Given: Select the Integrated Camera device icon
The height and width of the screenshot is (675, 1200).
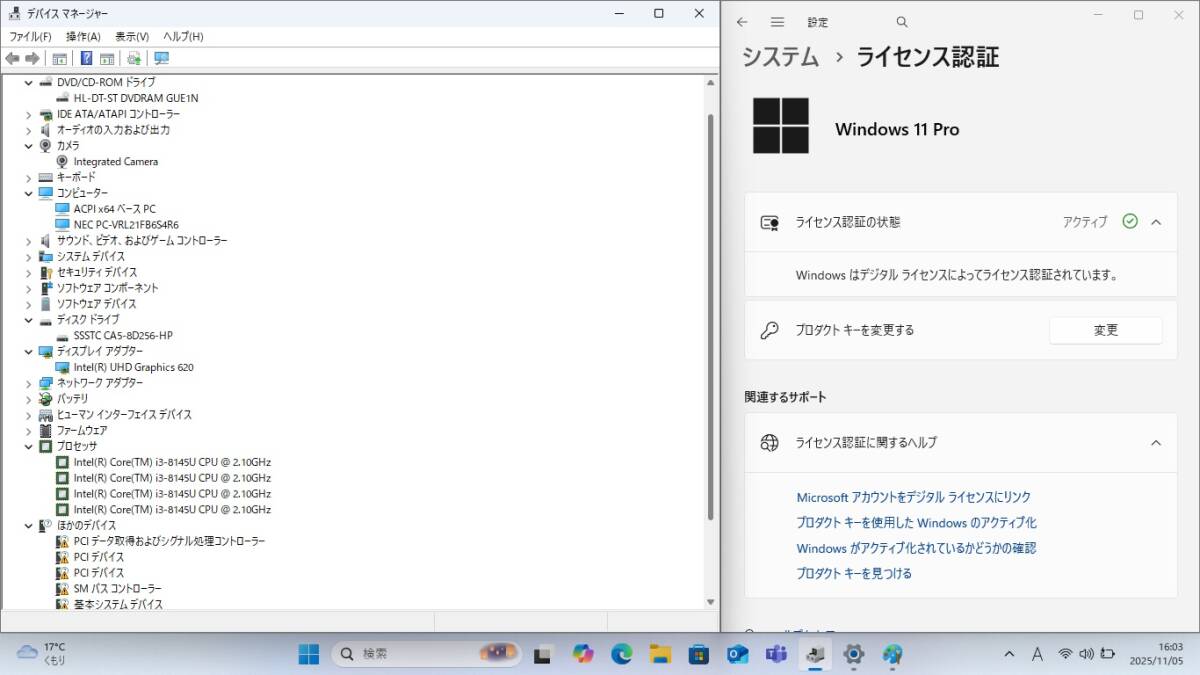Looking at the screenshot, I should [x=62, y=161].
